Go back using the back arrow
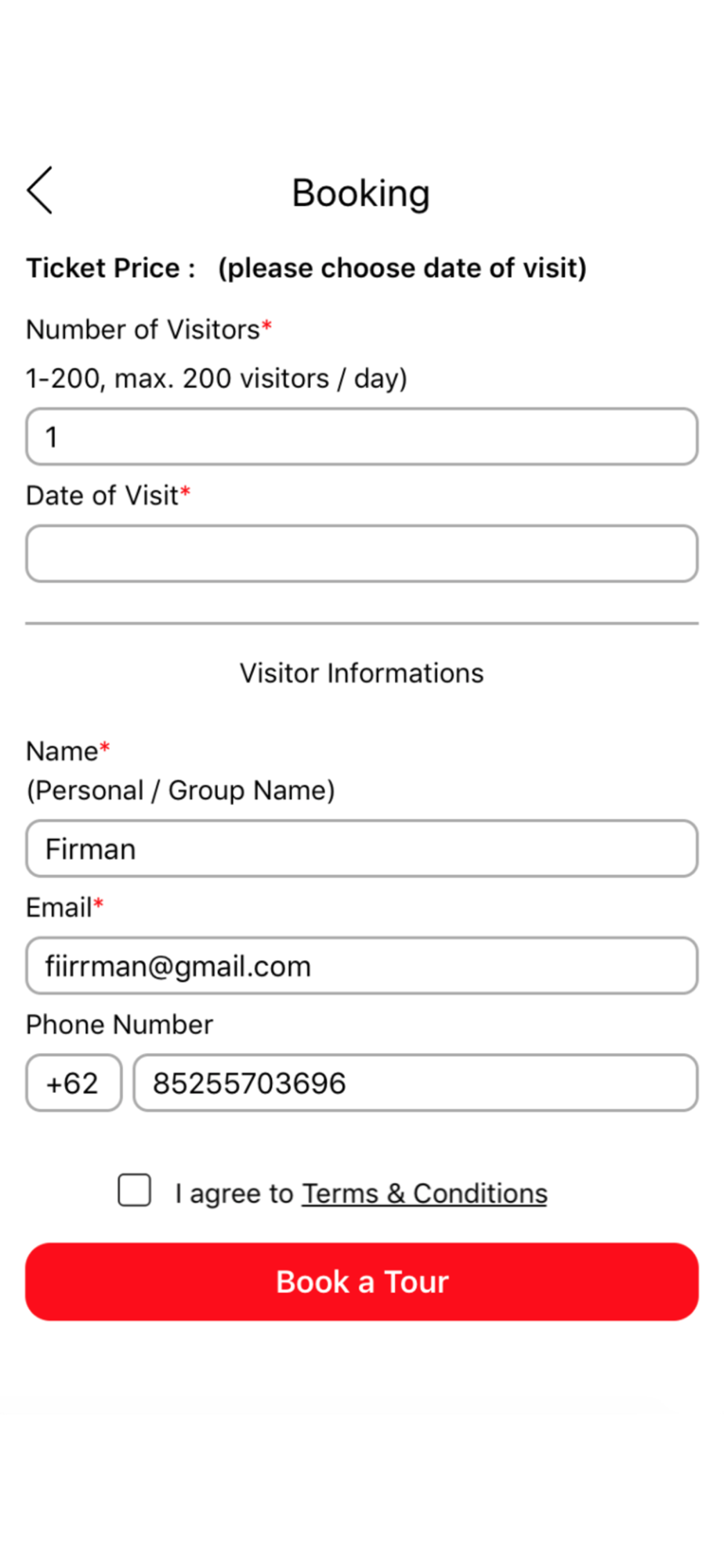The image size is (724, 1568). tap(40, 191)
